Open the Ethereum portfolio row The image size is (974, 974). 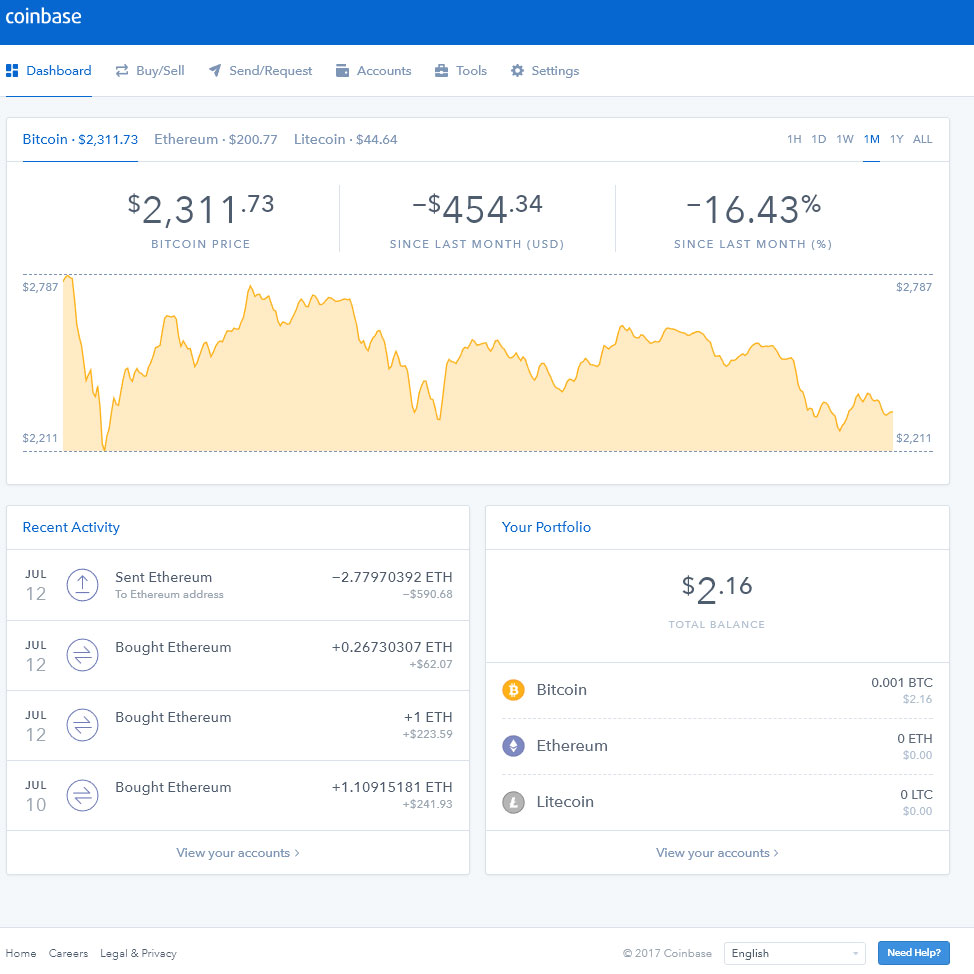coord(717,746)
